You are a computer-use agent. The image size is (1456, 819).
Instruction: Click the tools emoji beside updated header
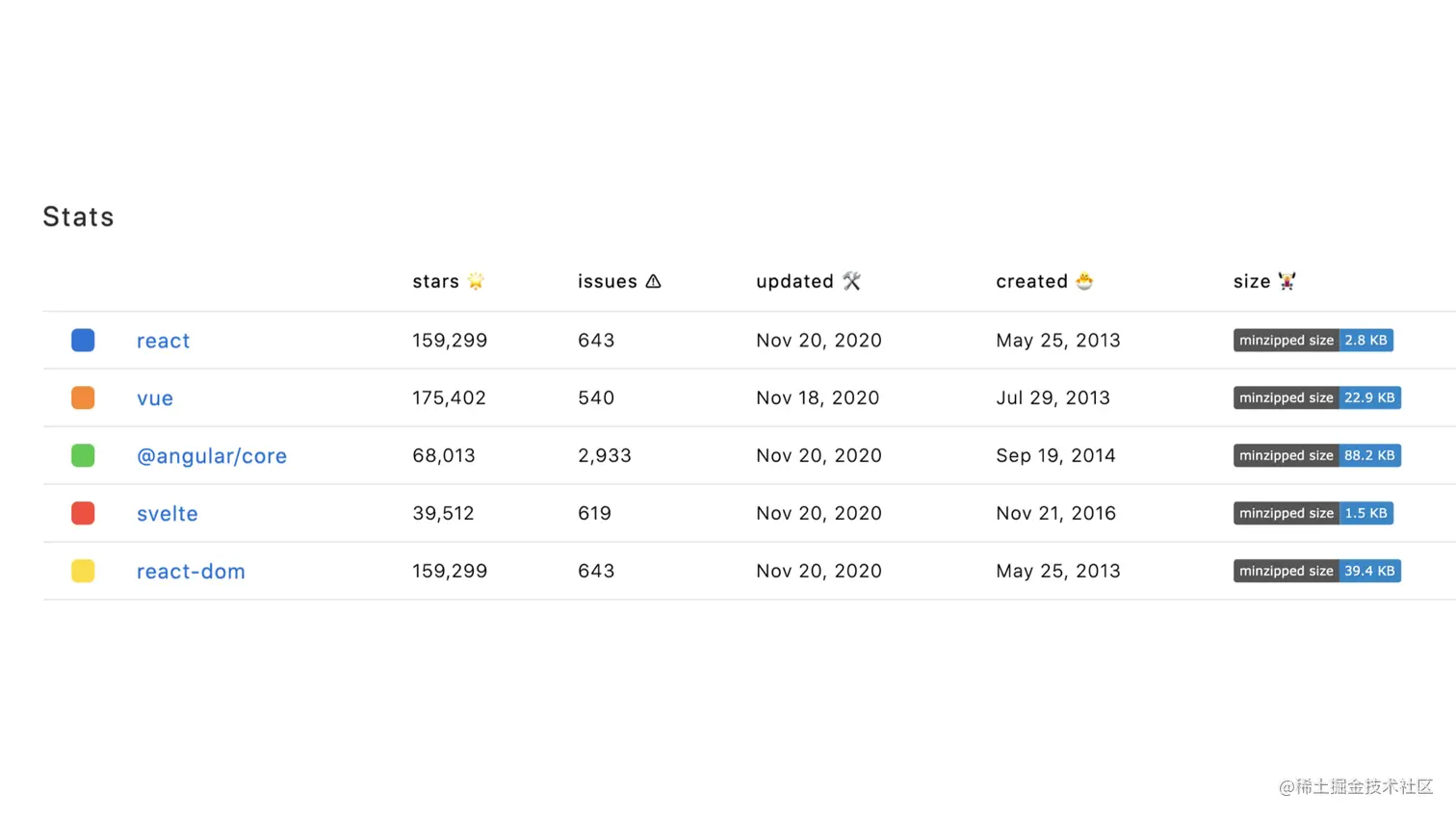coord(851,281)
